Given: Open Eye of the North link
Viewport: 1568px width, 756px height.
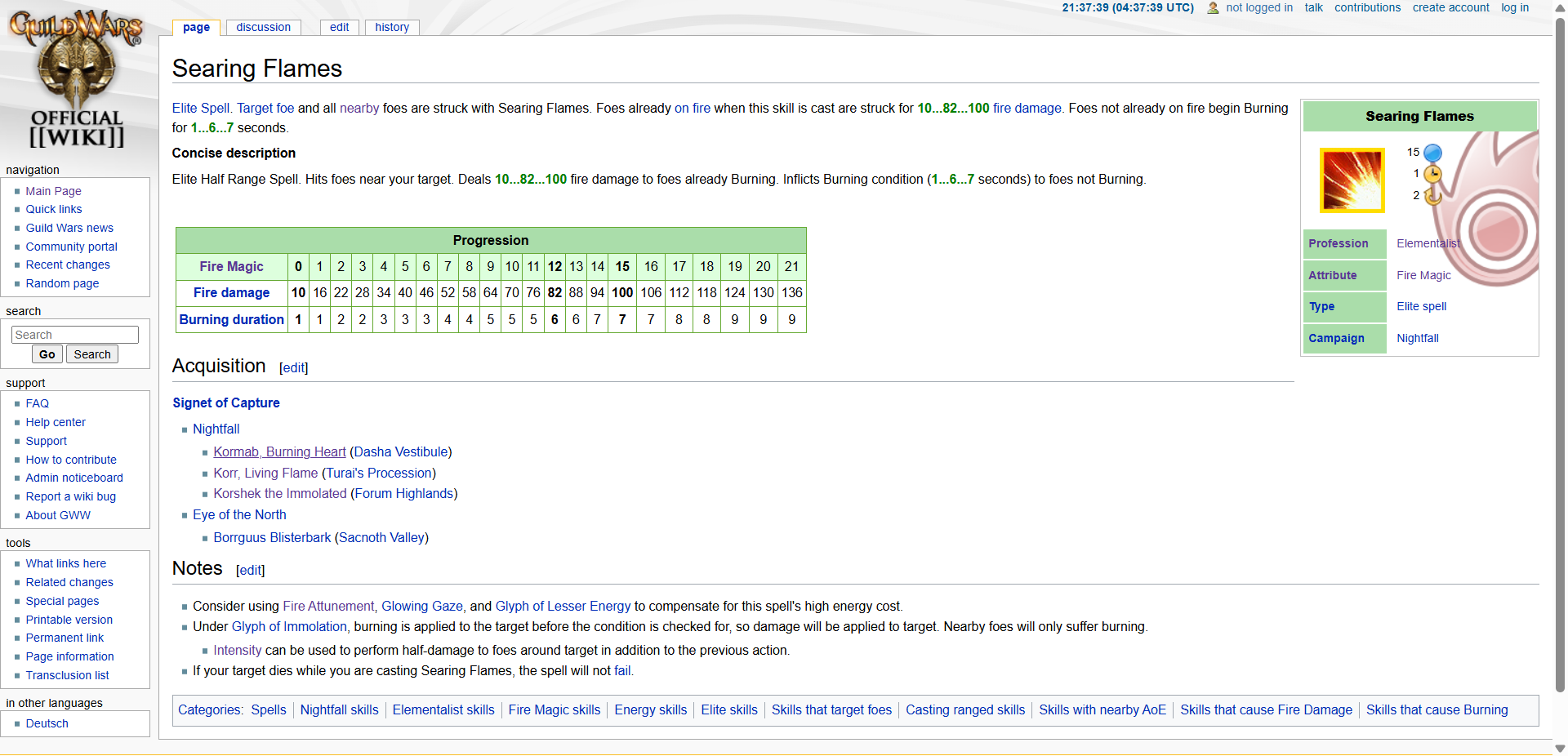Looking at the screenshot, I should point(239,514).
